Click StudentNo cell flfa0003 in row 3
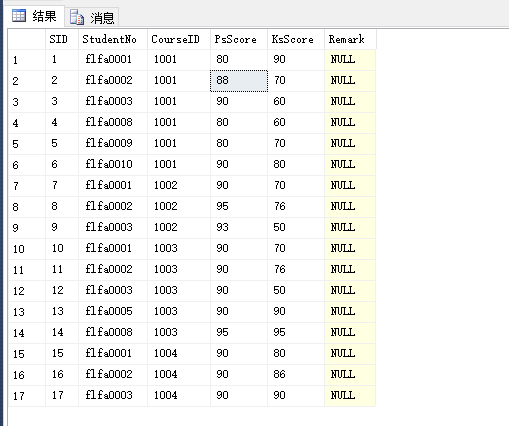The image size is (509, 426). pyautogui.click(x=113, y=102)
